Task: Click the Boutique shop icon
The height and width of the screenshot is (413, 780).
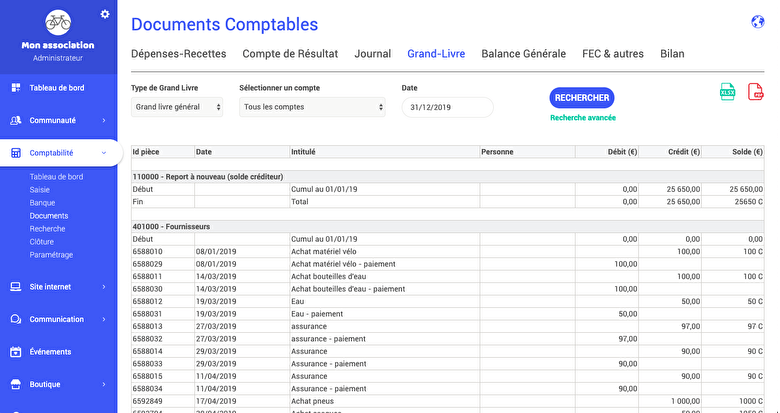Action: pyautogui.click(x=16, y=384)
